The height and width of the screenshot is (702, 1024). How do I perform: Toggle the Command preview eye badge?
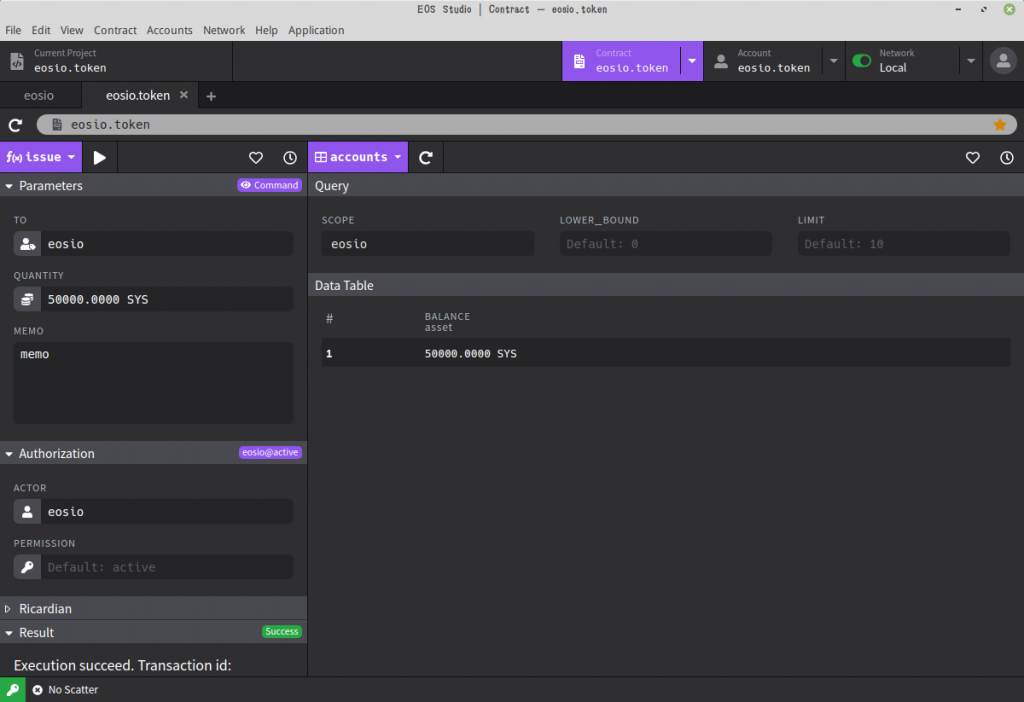pyautogui.click(x=269, y=185)
